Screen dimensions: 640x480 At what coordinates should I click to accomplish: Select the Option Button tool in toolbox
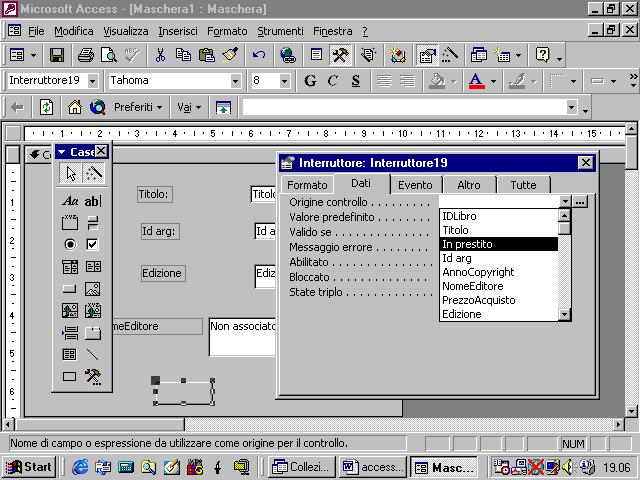click(x=70, y=244)
